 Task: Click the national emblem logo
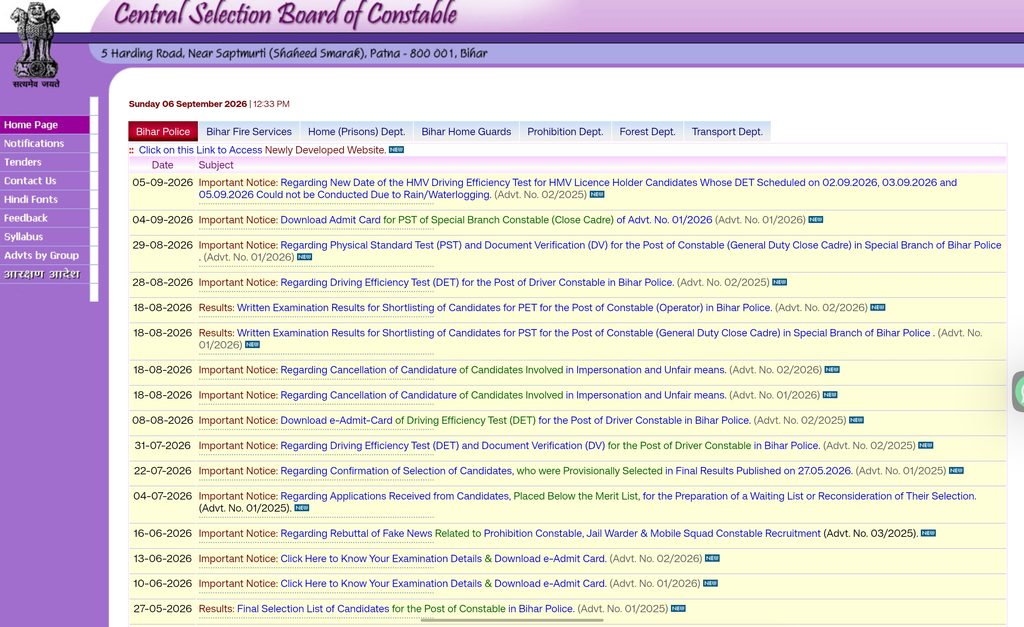(x=36, y=44)
